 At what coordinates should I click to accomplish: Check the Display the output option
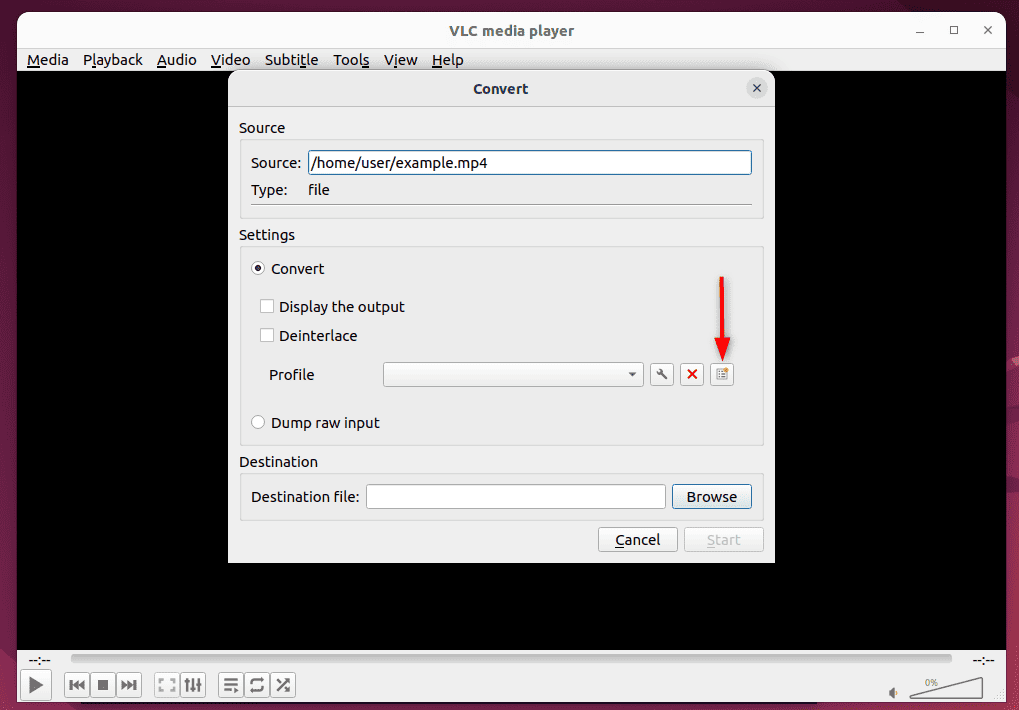tap(267, 307)
